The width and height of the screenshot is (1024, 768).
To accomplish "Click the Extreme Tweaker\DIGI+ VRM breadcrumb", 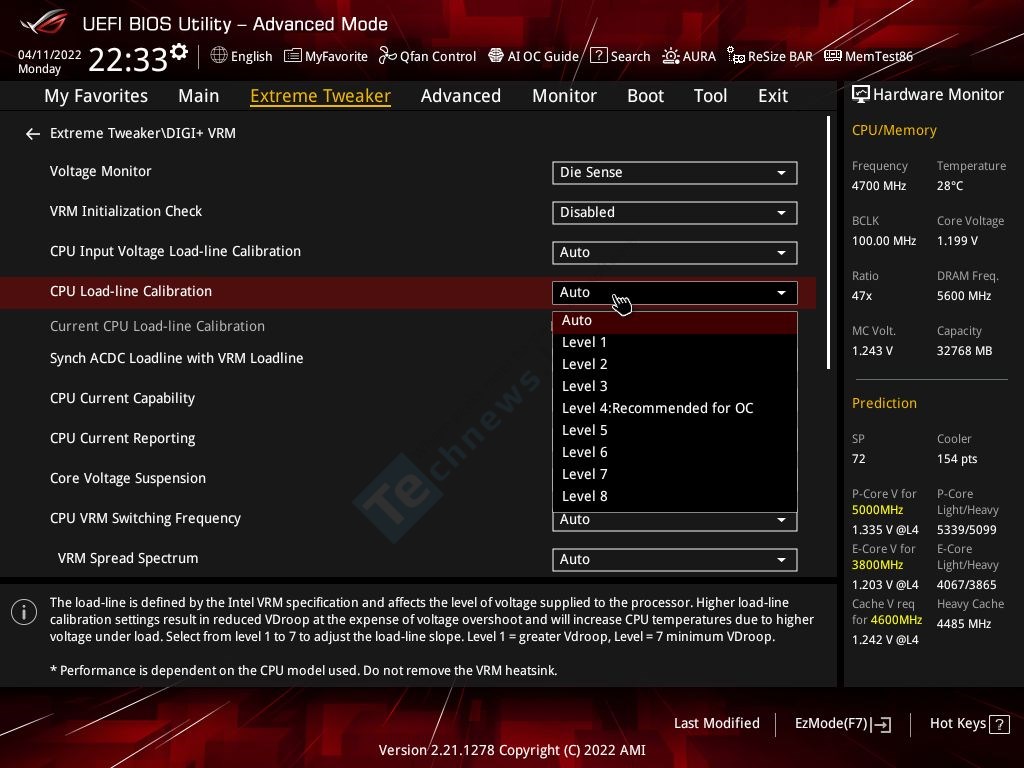I will 142,134.
